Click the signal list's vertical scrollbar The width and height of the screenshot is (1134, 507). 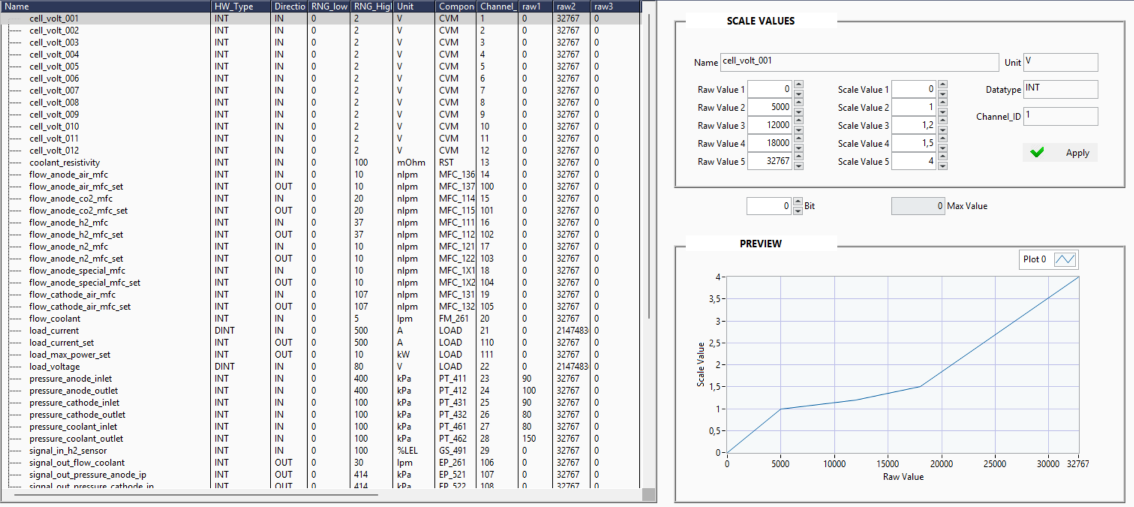pos(648,250)
